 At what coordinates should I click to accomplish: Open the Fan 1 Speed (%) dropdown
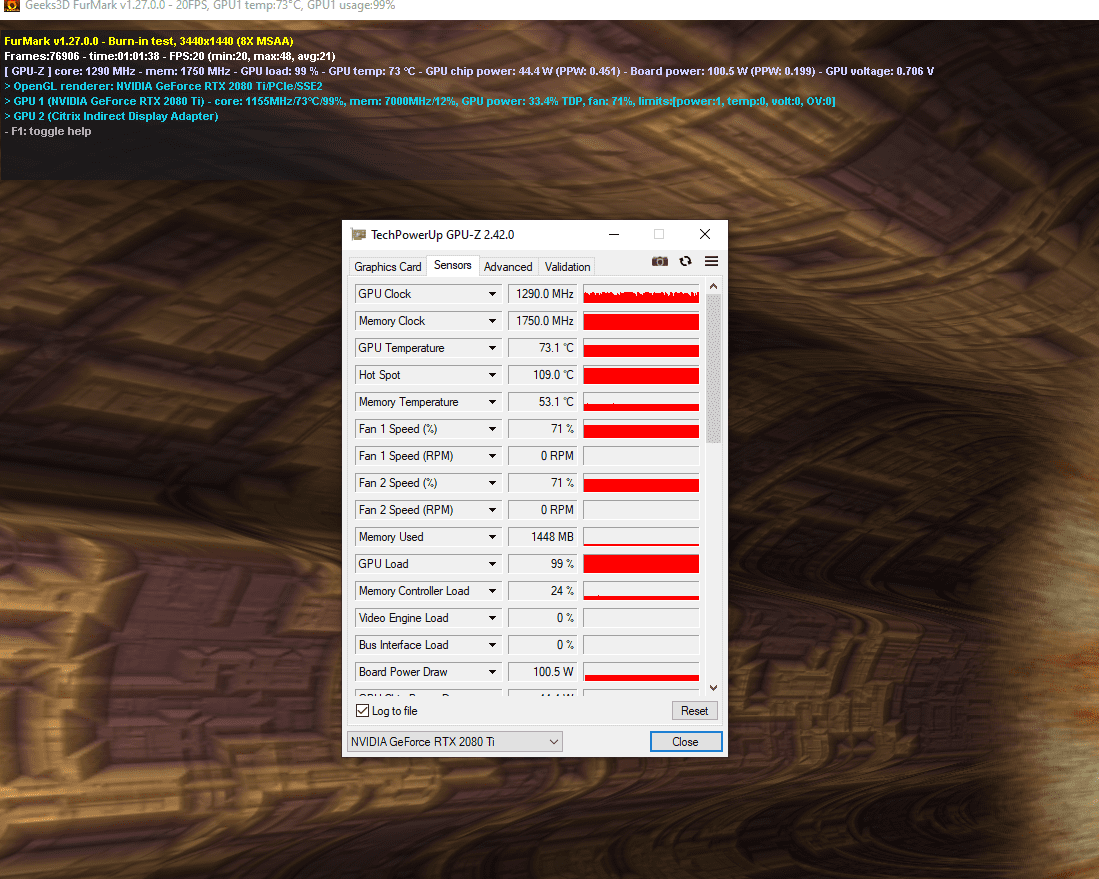coord(493,429)
